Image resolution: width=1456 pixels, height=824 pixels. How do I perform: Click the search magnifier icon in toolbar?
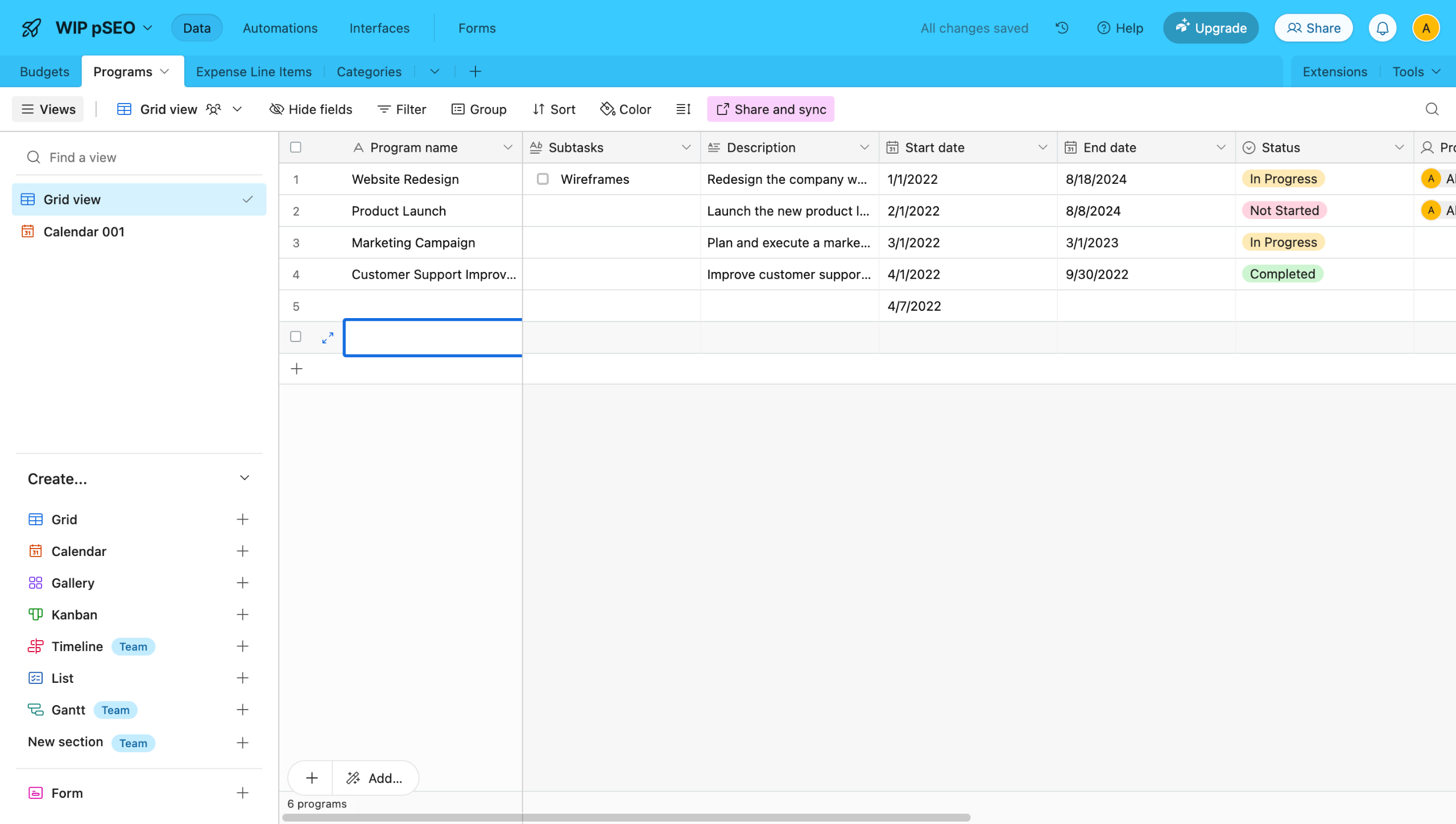(x=1432, y=109)
